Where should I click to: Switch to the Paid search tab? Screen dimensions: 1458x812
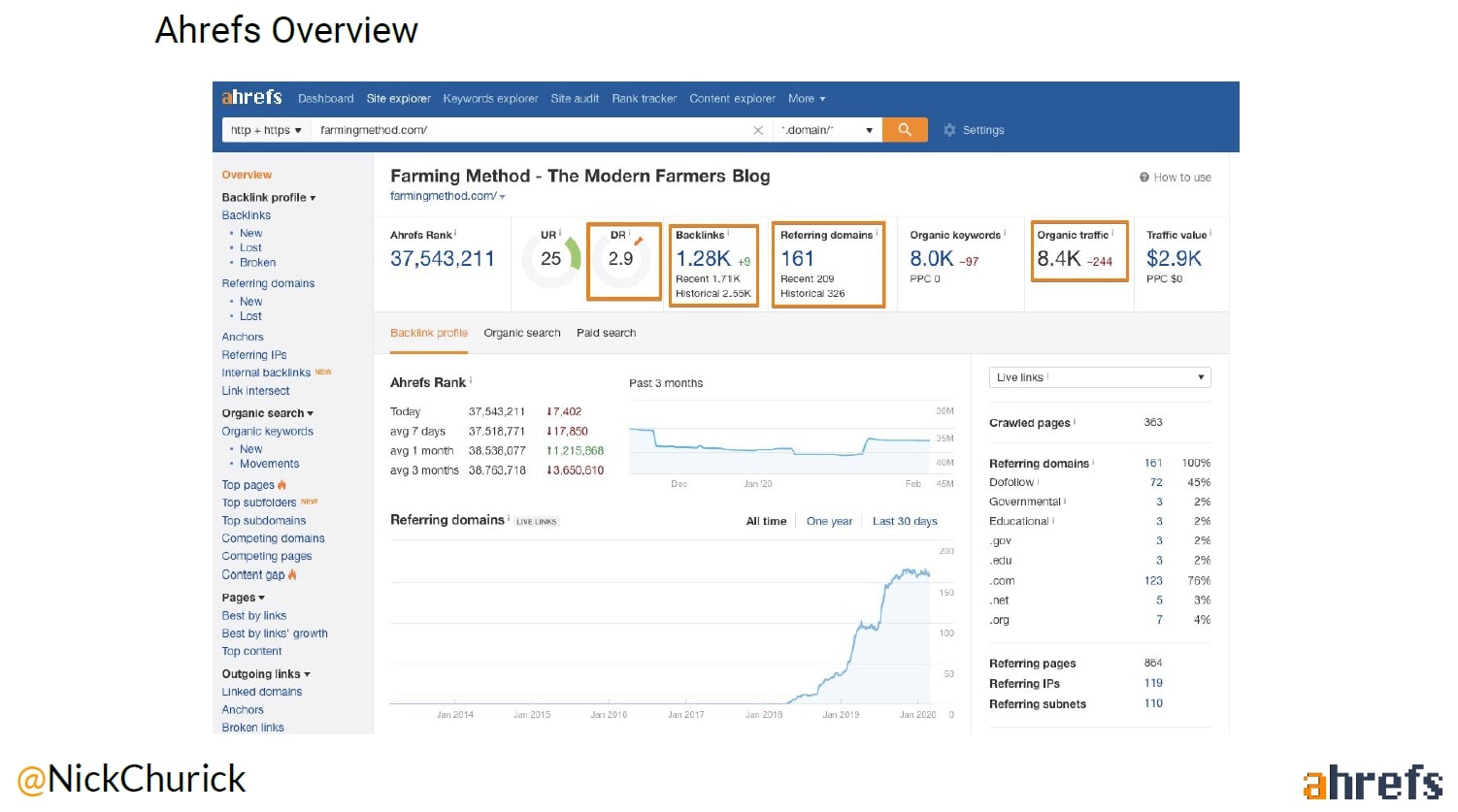pos(606,333)
